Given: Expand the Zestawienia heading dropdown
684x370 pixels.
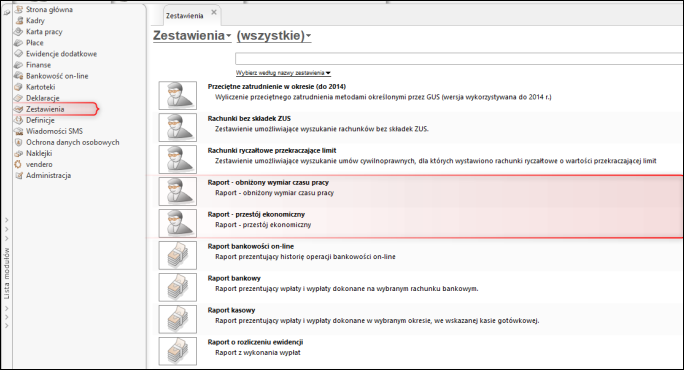Looking at the screenshot, I should pos(192,36).
